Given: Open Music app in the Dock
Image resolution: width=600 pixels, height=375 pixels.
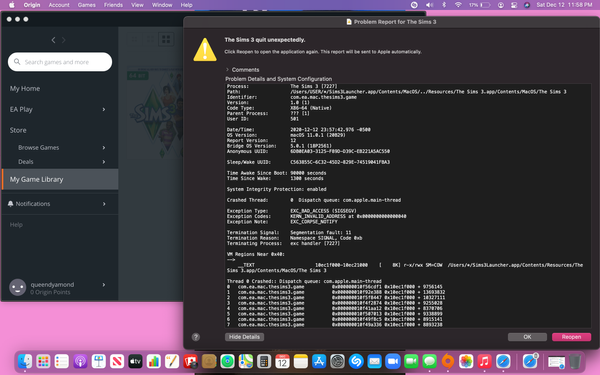Looking at the screenshot, I should point(484,361).
